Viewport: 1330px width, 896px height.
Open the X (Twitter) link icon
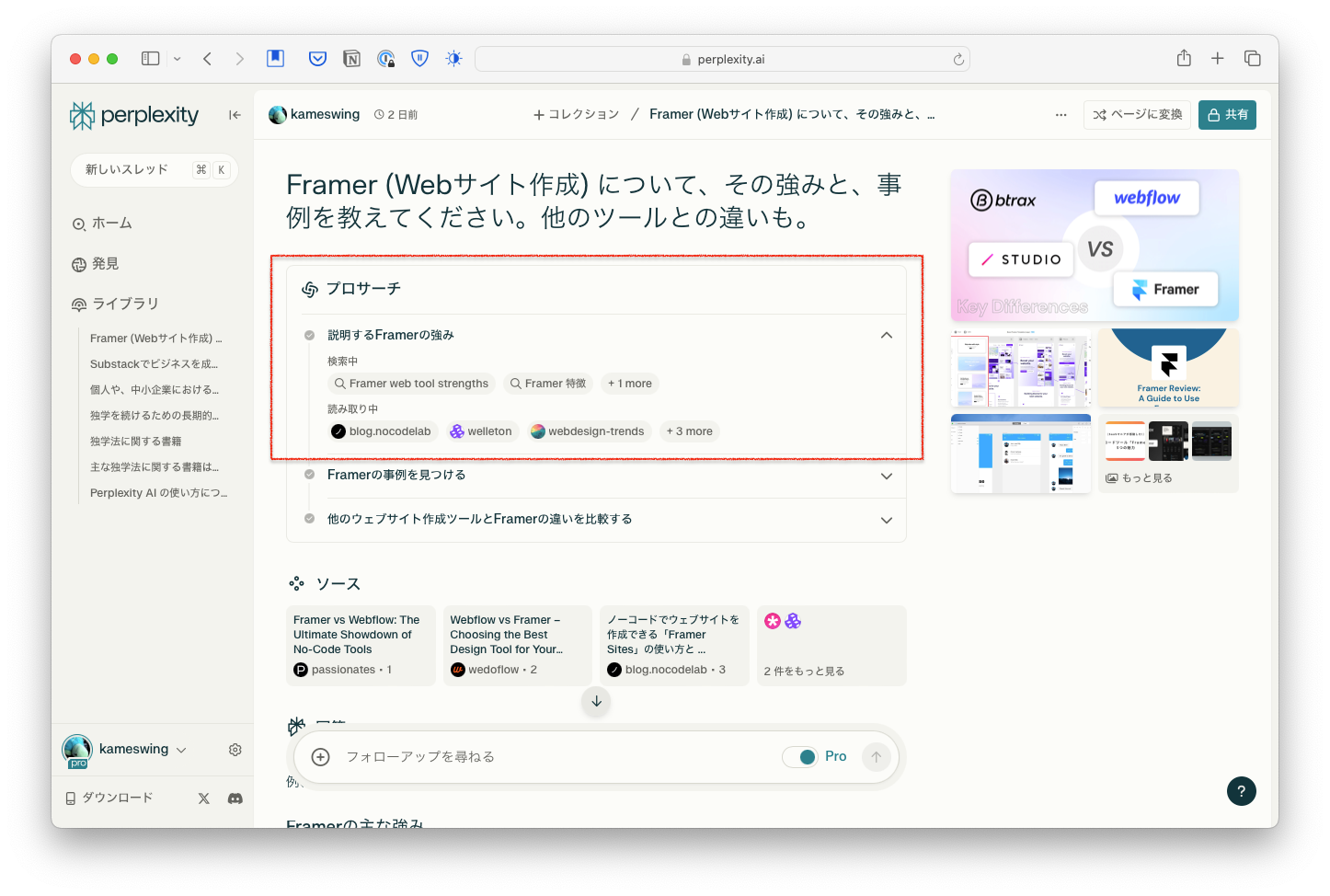204,798
